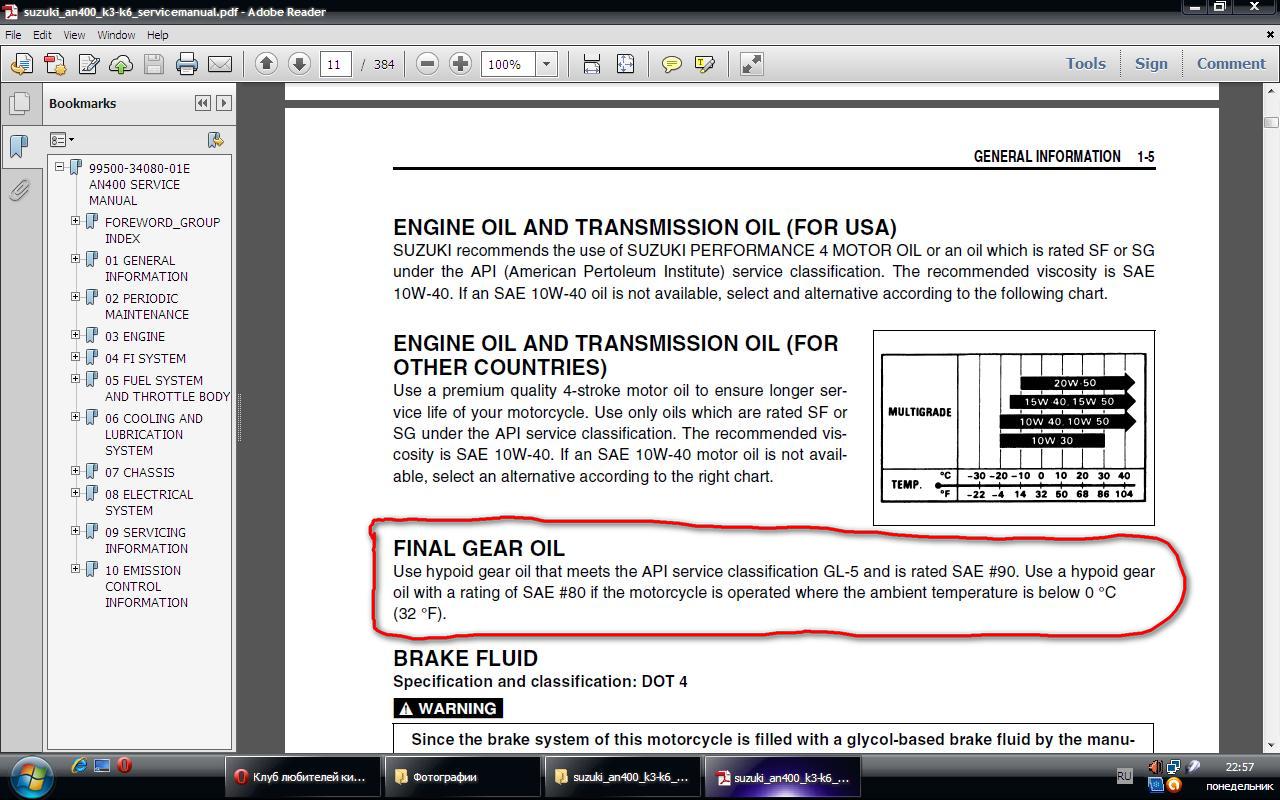Image resolution: width=1280 pixels, height=800 pixels.
Task: Go to next page with down arrow
Action: [x=299, y=64]
